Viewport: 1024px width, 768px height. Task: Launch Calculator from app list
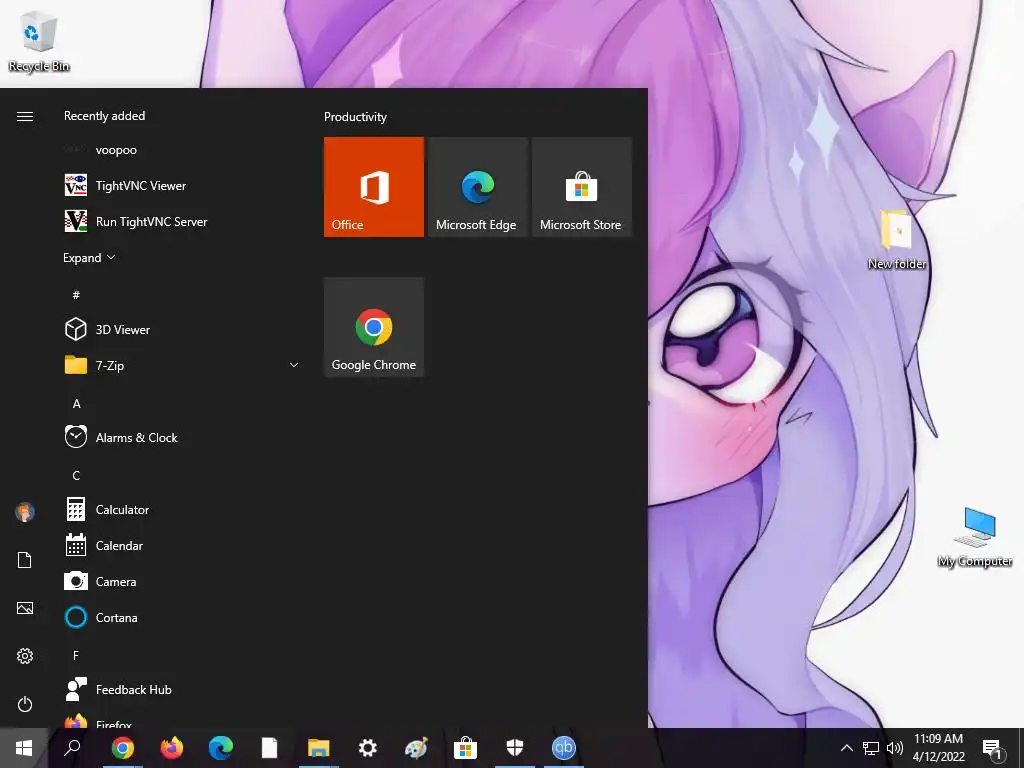(183, 509)
